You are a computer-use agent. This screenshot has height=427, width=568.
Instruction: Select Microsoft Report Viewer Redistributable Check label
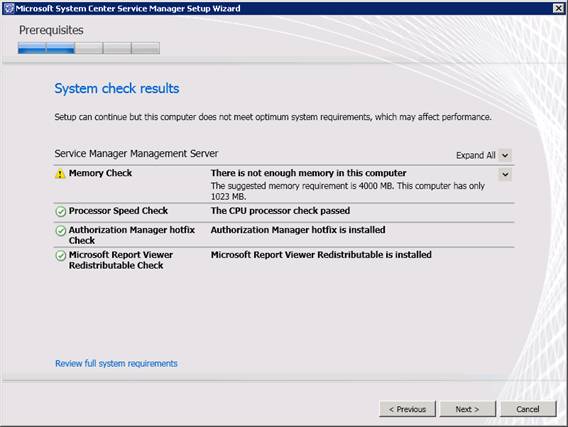point(121,260)
